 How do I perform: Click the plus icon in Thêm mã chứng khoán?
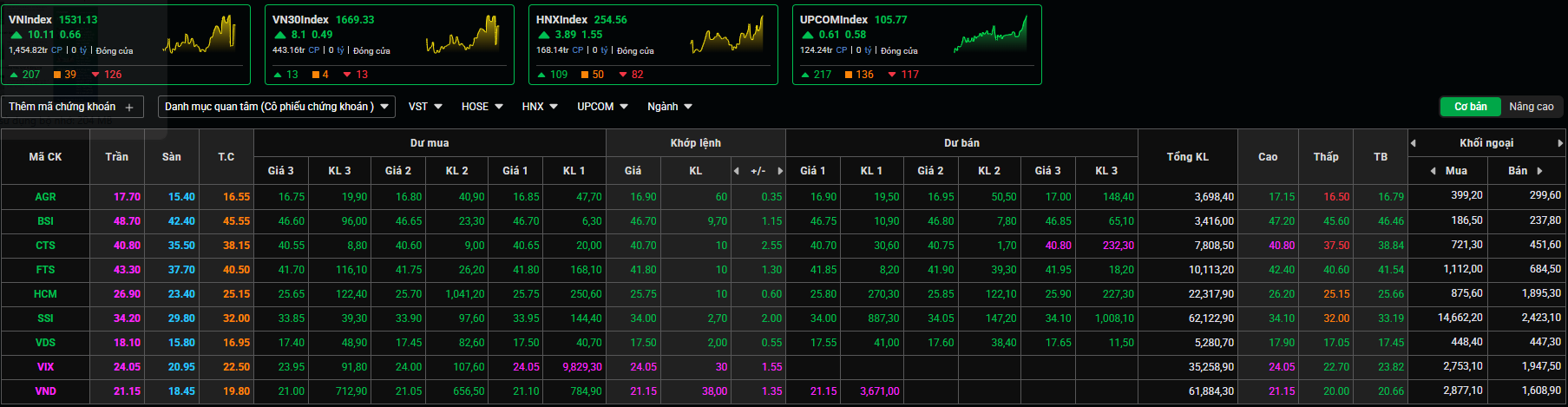[x=129, y=107]
